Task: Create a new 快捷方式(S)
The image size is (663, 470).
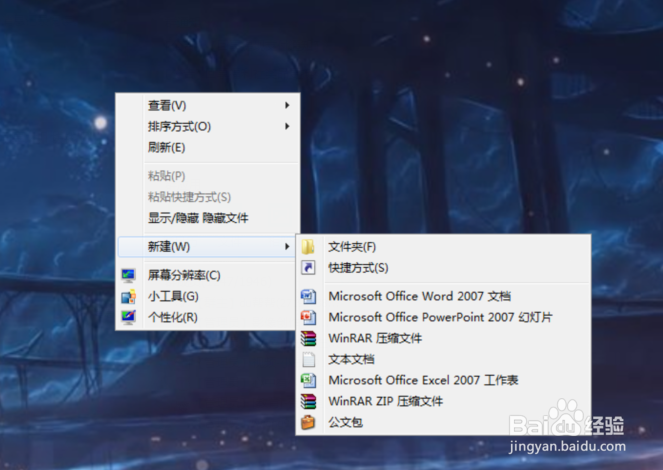Action: point(443,268)
